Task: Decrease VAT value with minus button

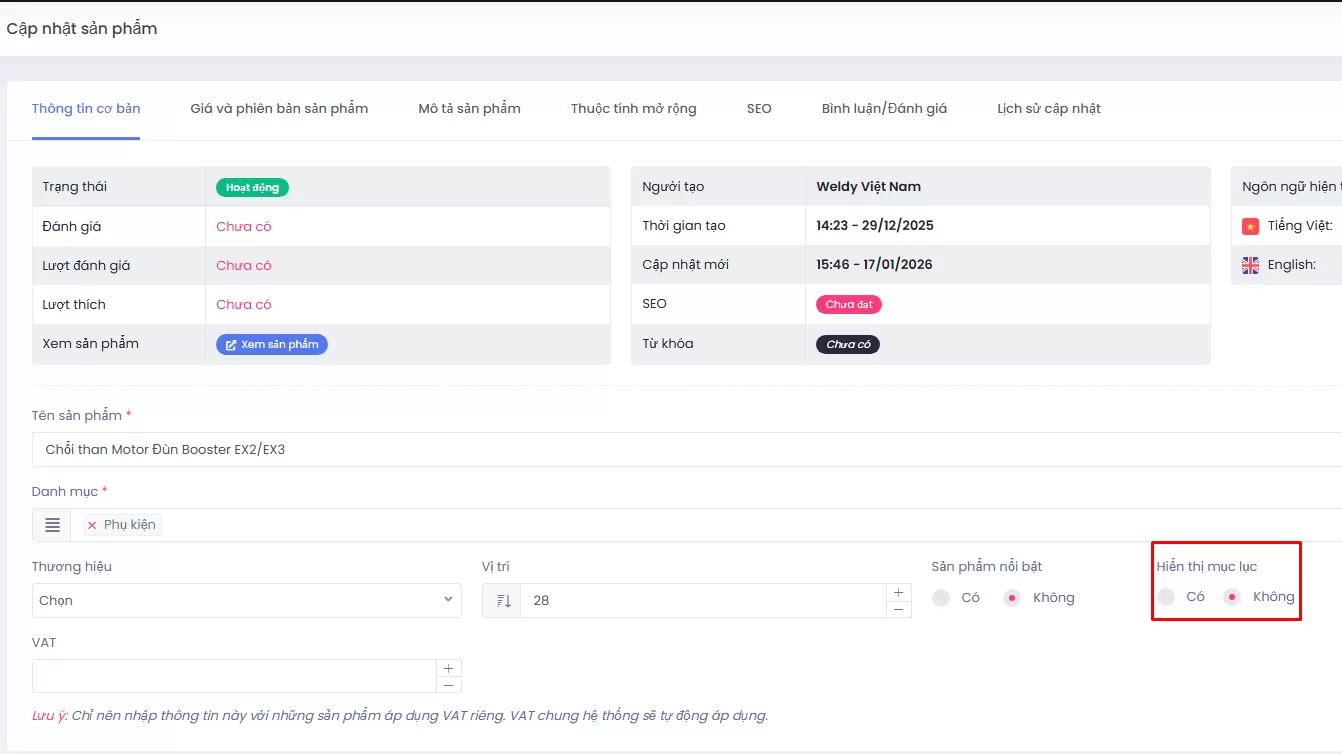Action: click(448, 685)
